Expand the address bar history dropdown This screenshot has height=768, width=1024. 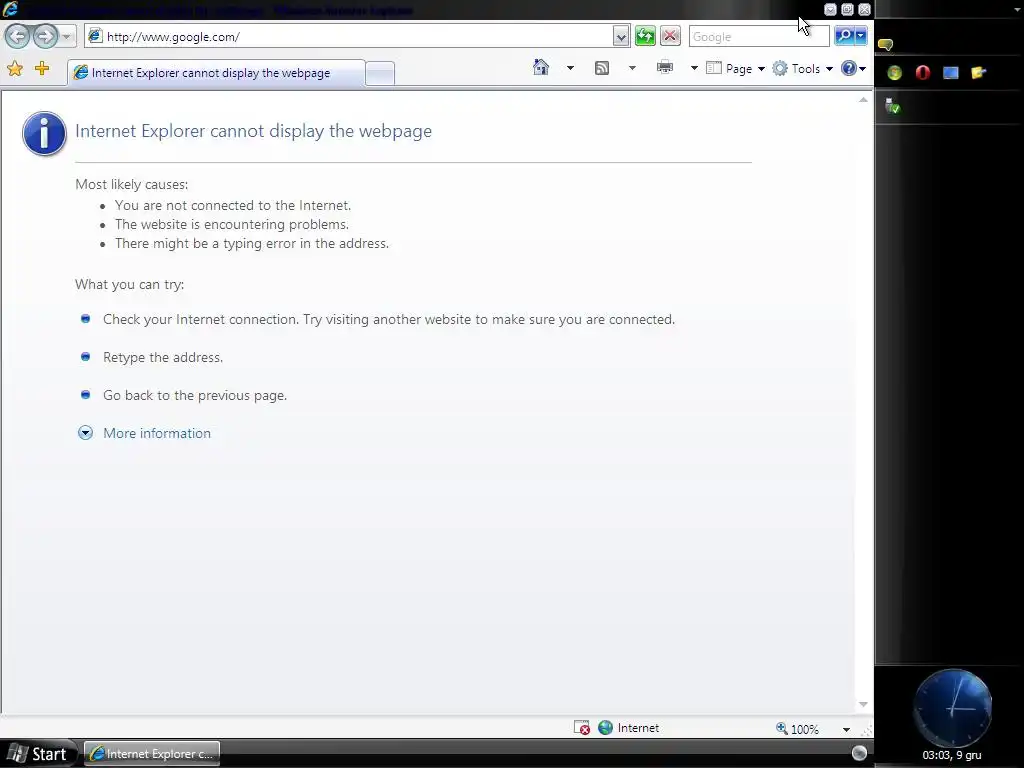pyautogui.click(x=621, y=37)
